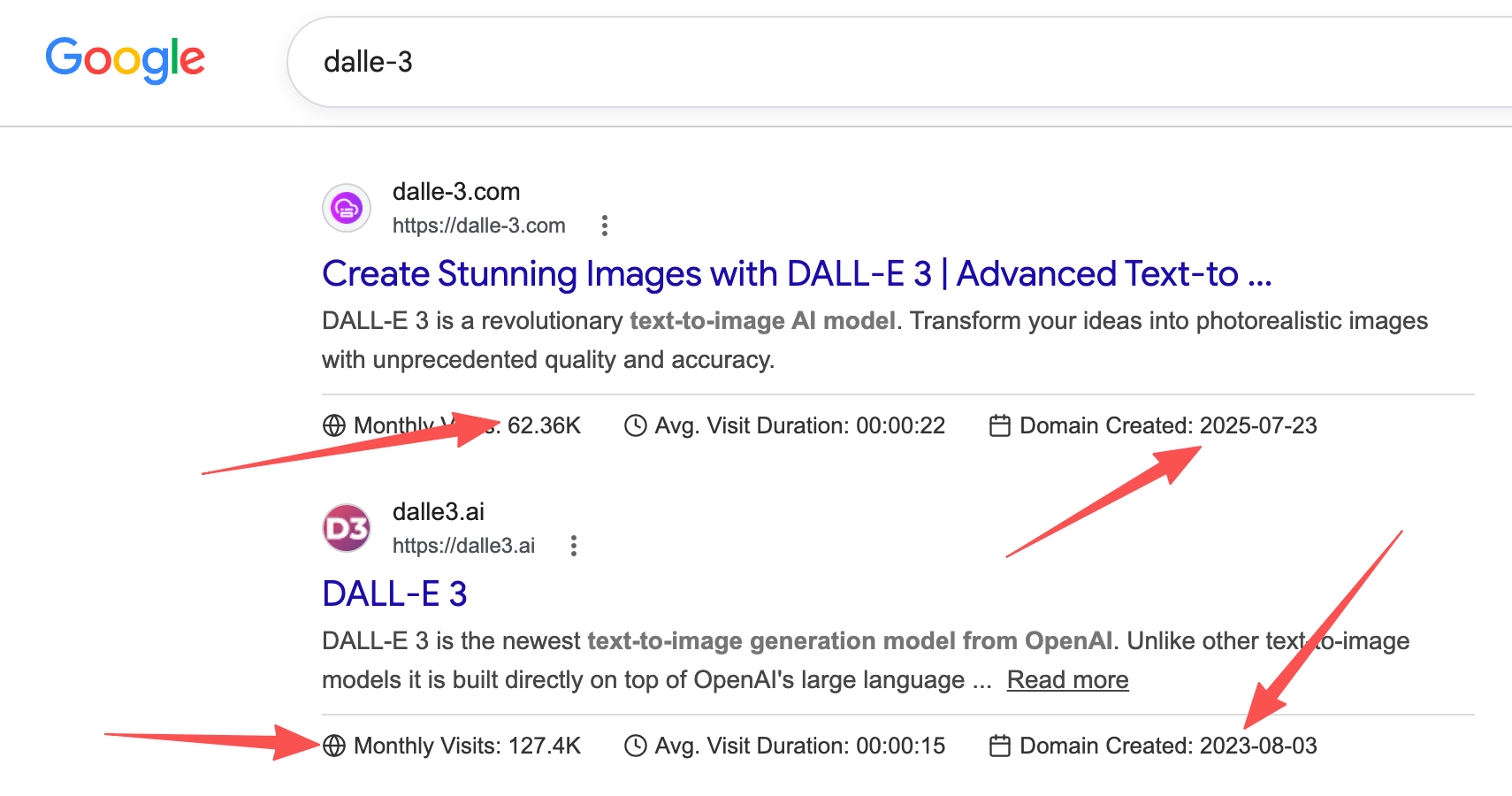Click the calendar icon next to Domain Created 2025-07-23

tap(1000, 425)
